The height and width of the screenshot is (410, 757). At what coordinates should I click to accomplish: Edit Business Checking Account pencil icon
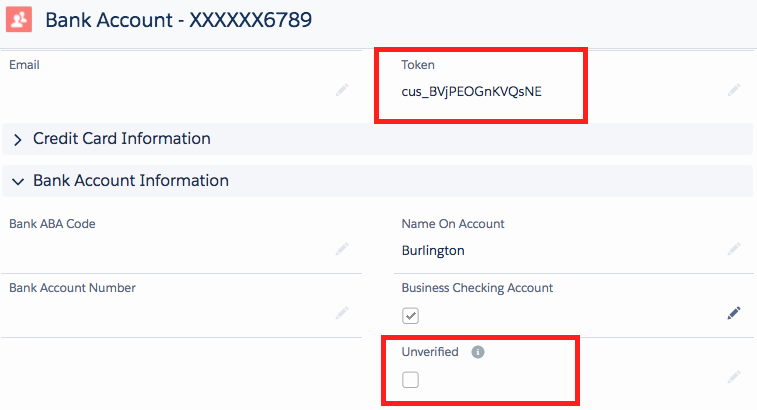point(733,313)
